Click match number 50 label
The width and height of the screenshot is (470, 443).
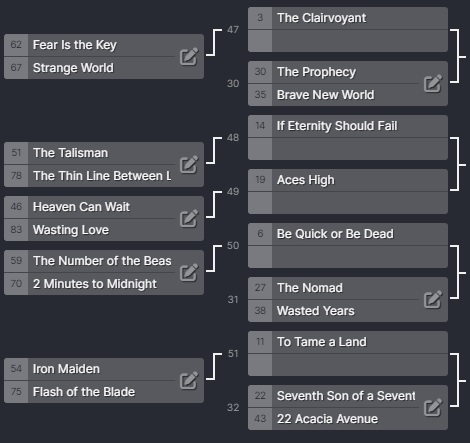coord(233,246)
